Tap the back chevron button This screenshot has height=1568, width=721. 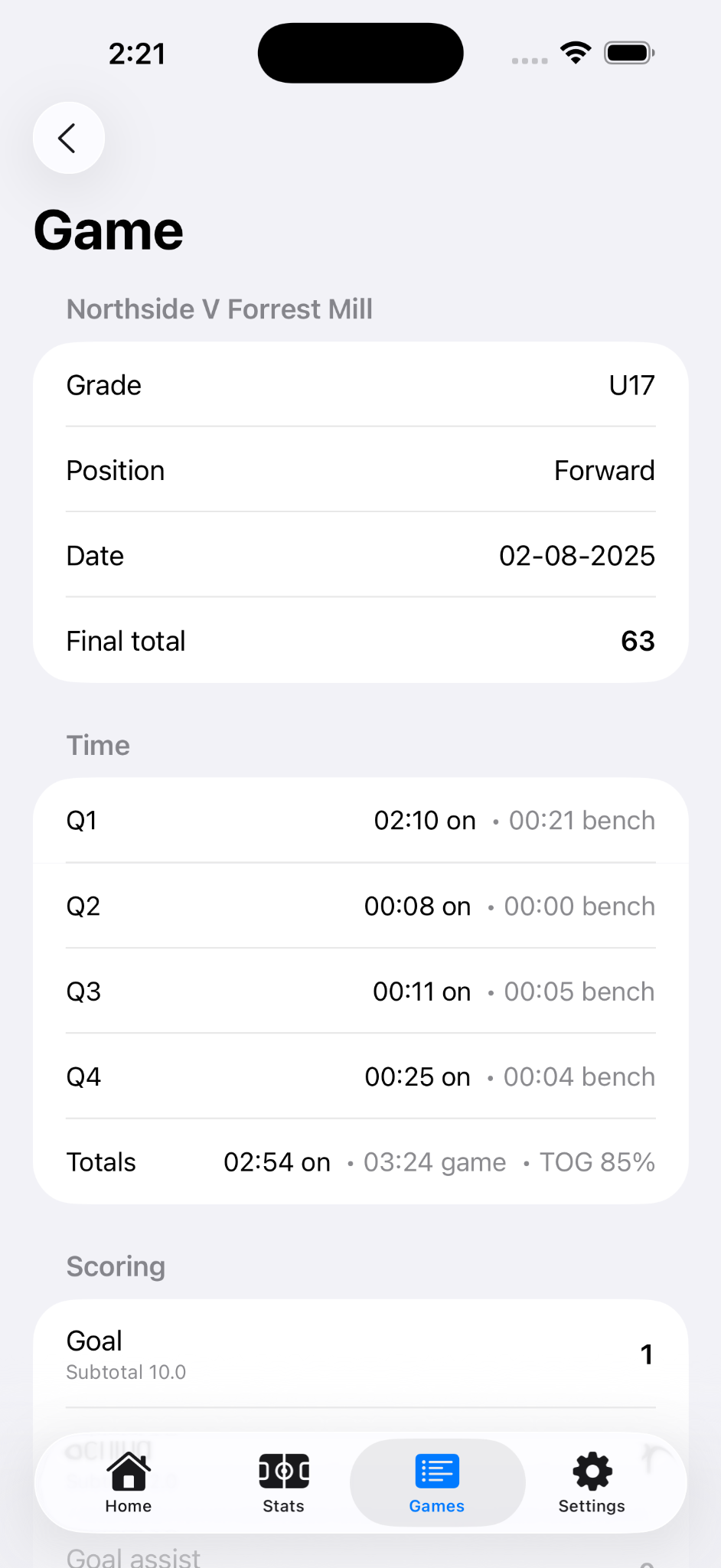click(68, 138)
